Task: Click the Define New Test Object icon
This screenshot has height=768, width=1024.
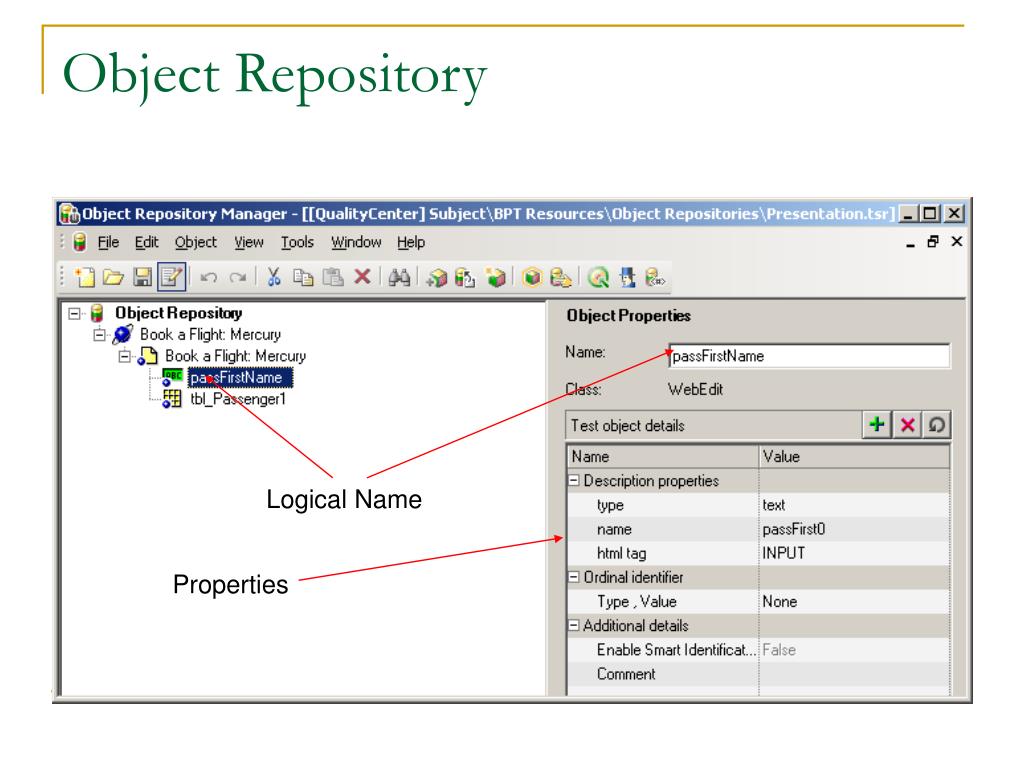Action: point(496,278)
